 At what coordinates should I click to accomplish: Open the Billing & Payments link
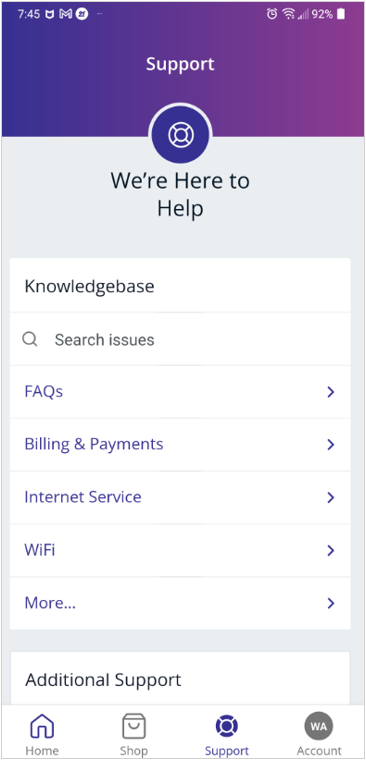(94, 444)
